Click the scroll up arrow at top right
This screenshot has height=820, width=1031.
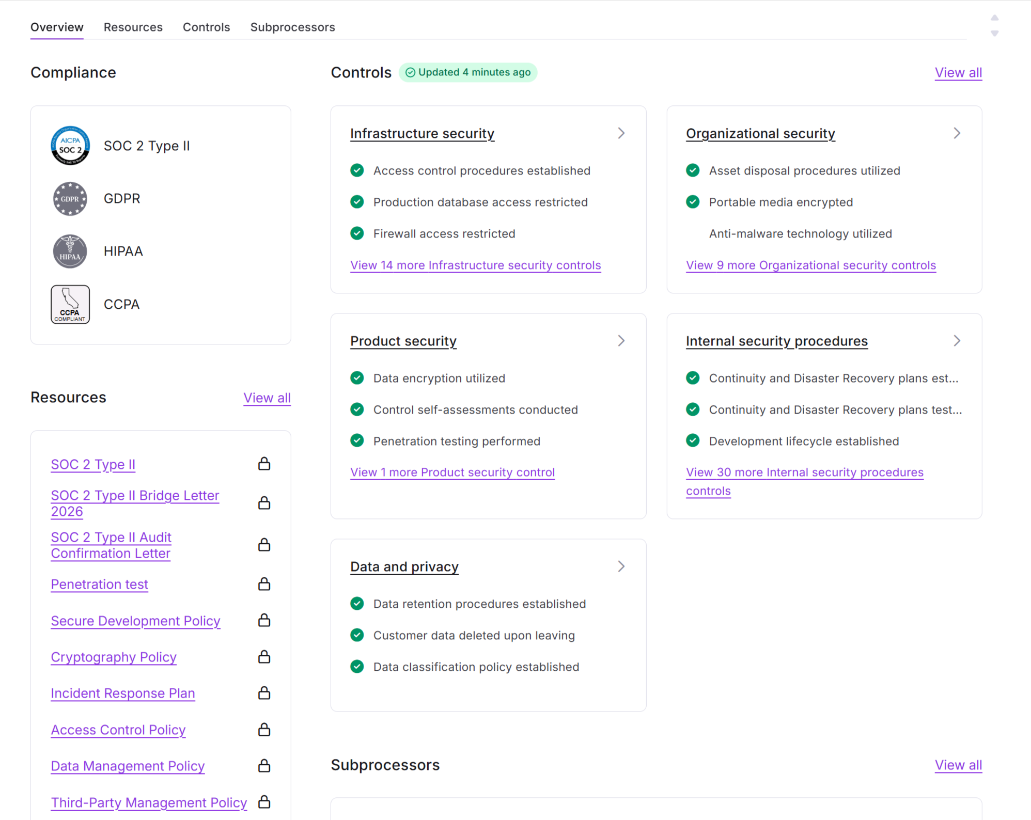pos(995,18)
